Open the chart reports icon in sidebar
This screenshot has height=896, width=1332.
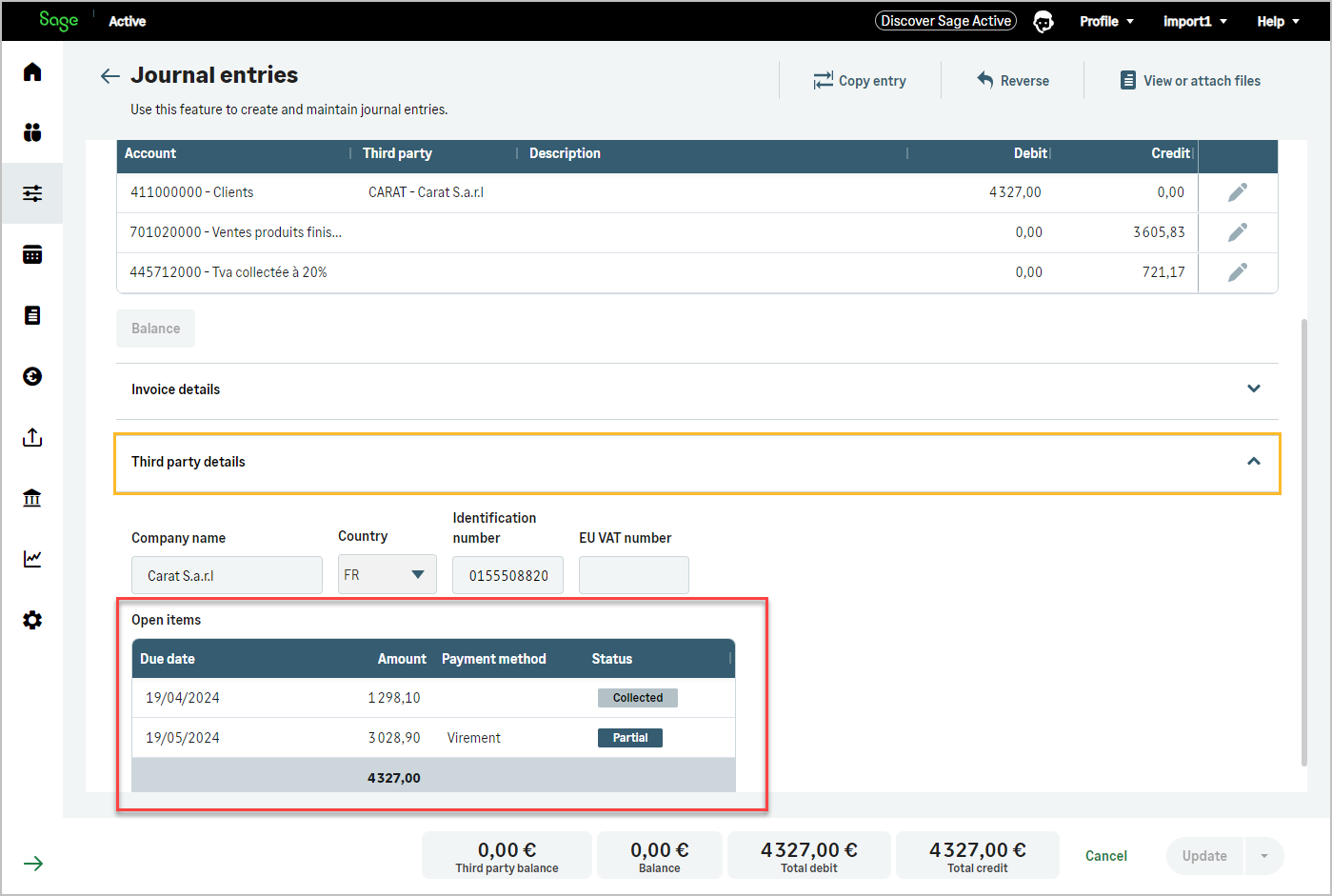point(32,559)
